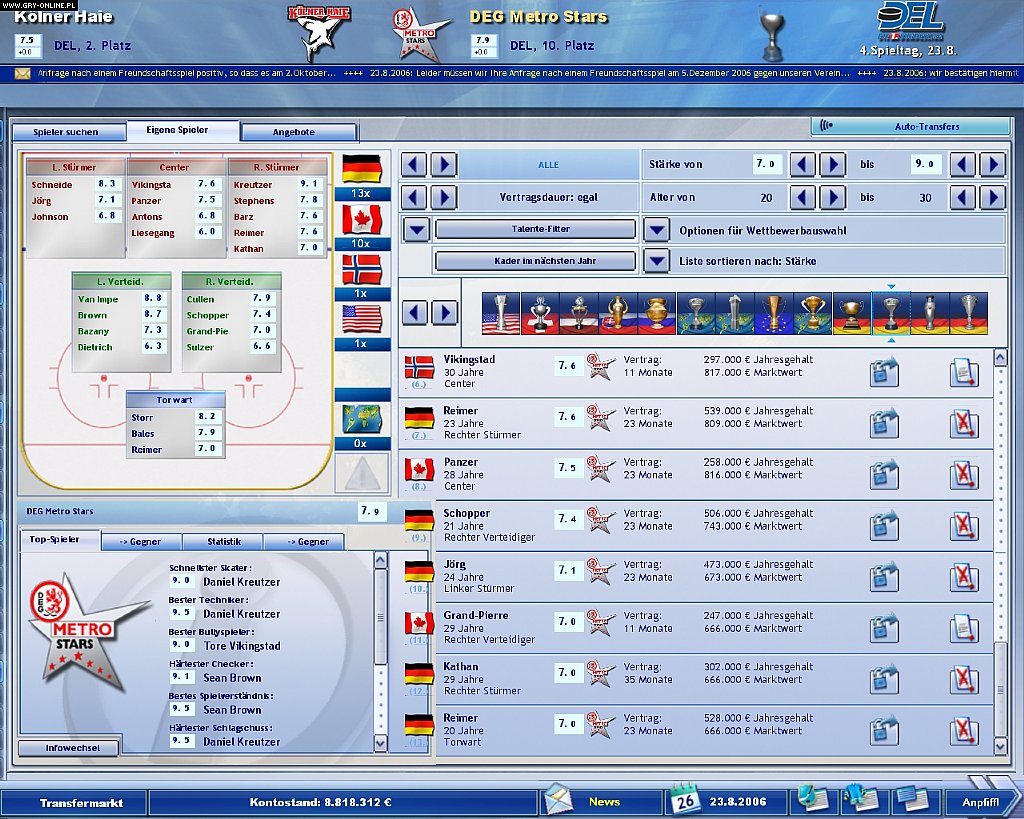The height and width of the screenshot is (819, 1024).
Task: Switch to the Spieler suchen tab
Action: (66, 132)
